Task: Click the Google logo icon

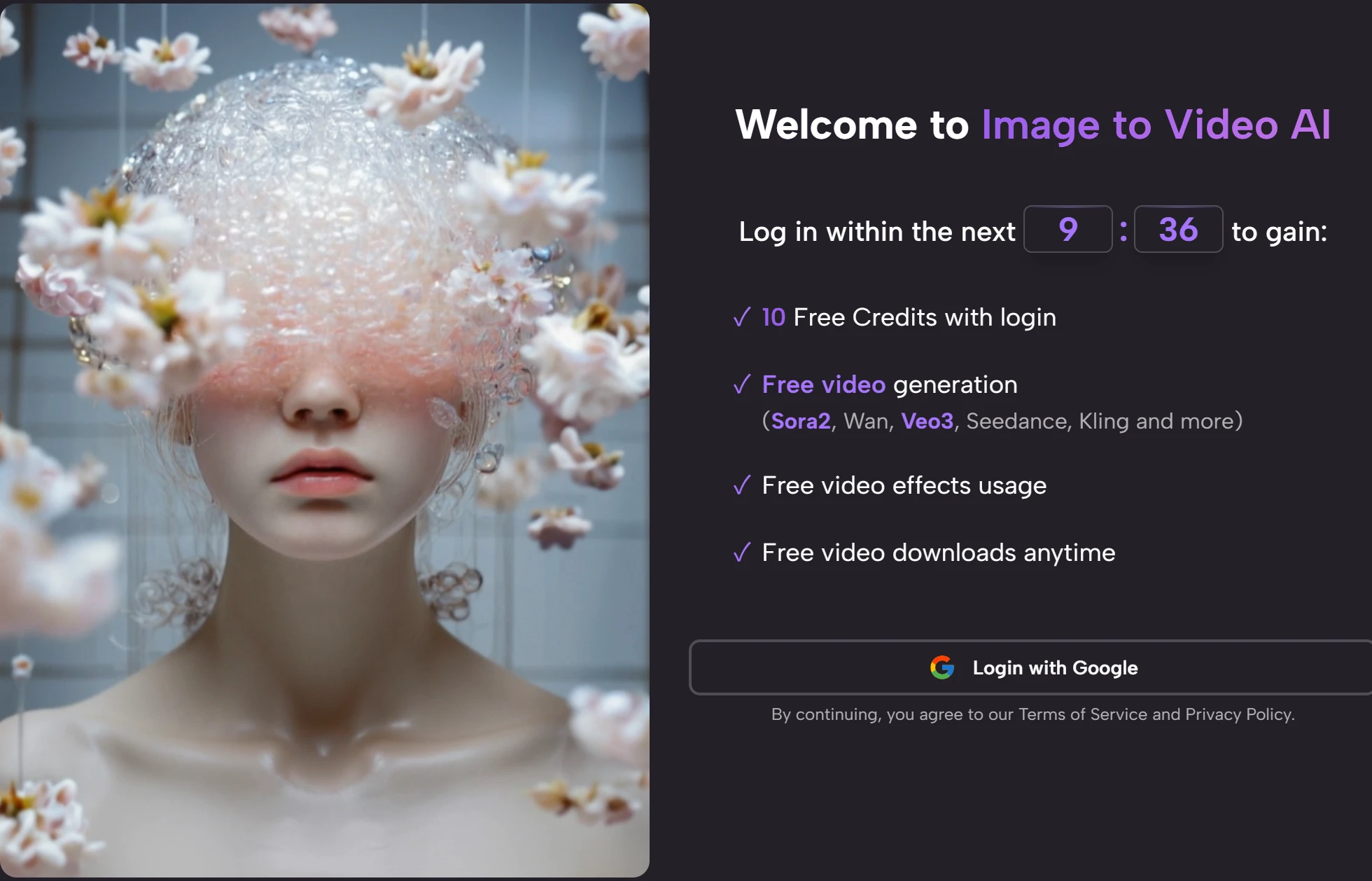Action: 941,667
